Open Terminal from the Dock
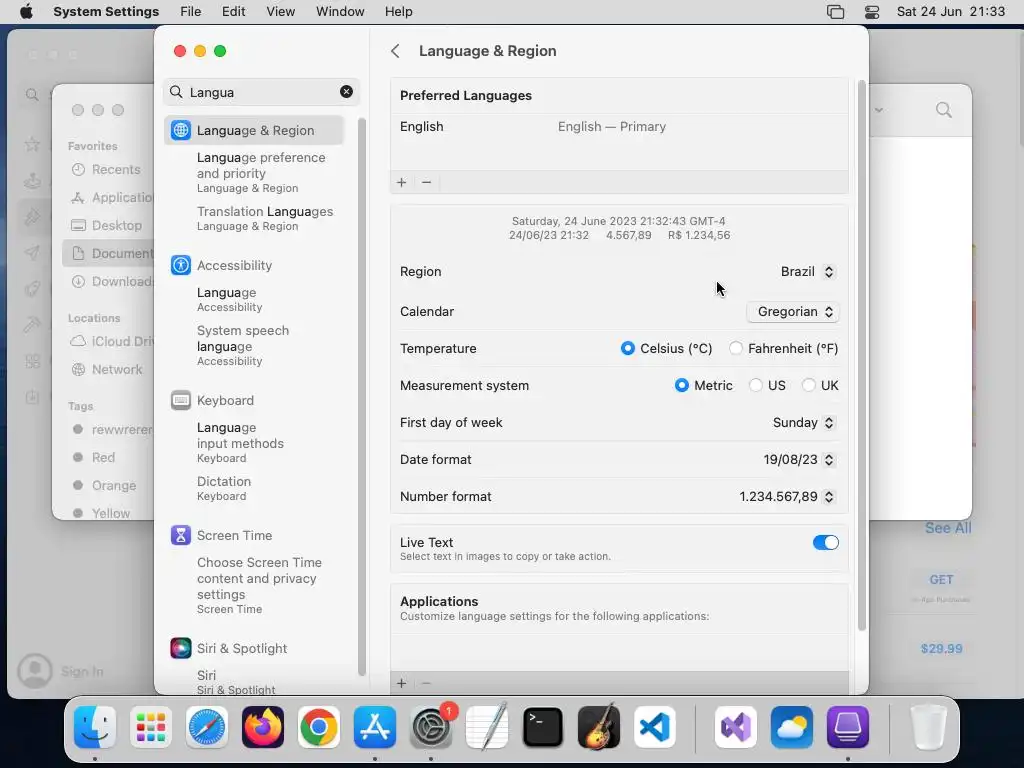 tap(543, 727)
